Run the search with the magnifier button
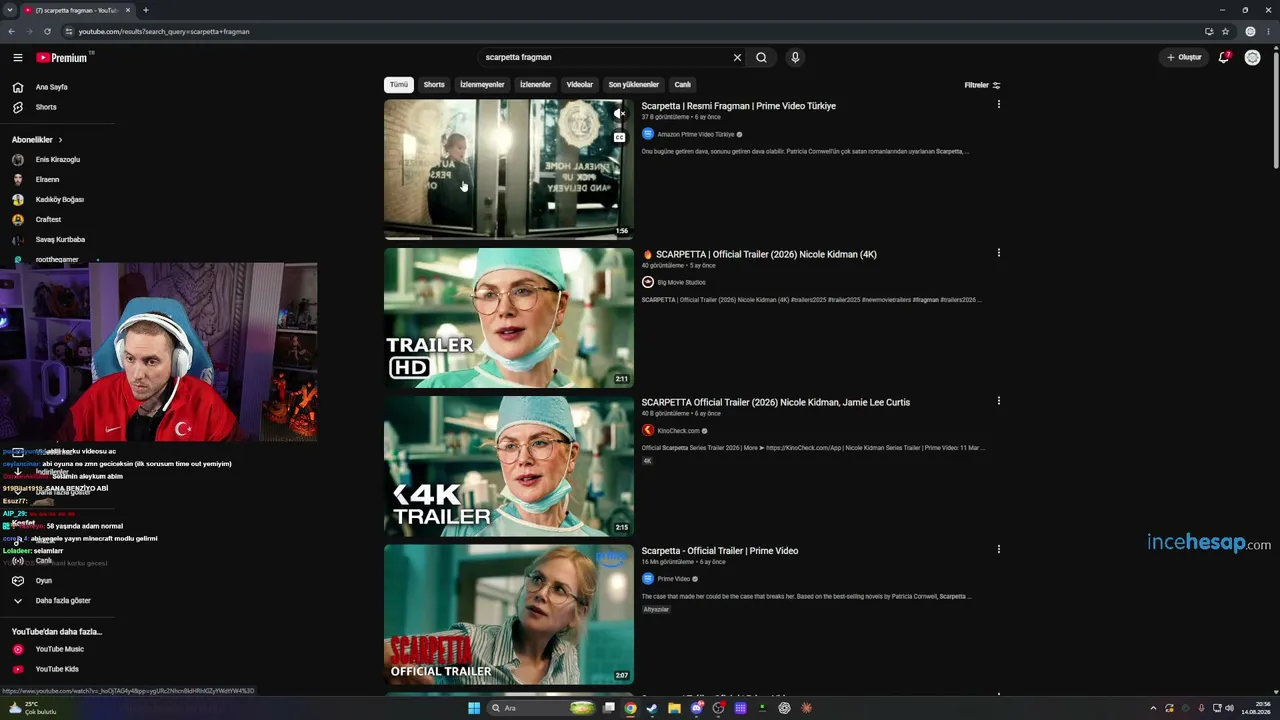The height and width of the screenshot is (720, 1280). tap(761, 58)
